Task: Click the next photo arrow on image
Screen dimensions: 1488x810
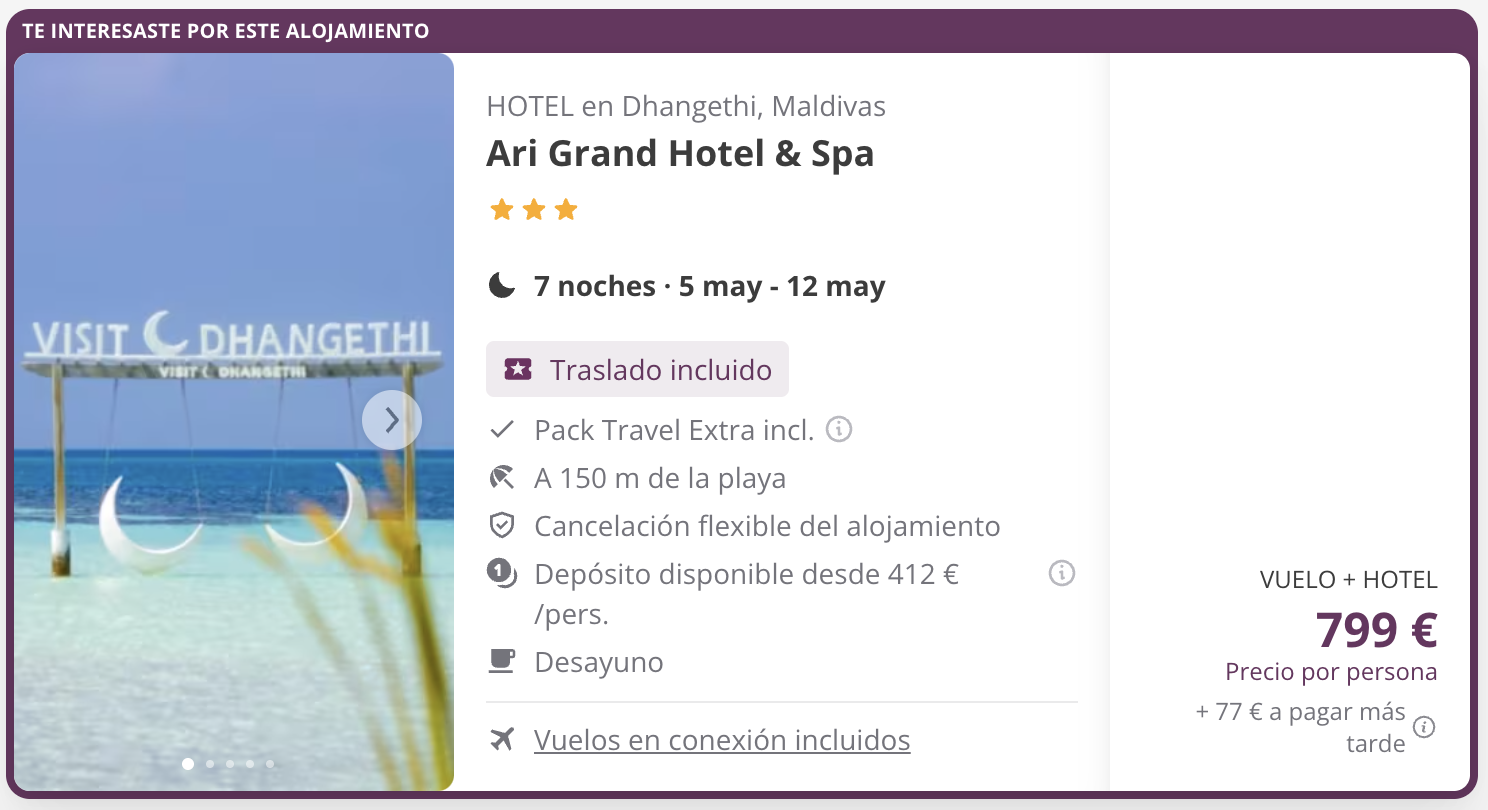Action: point(391,420)
